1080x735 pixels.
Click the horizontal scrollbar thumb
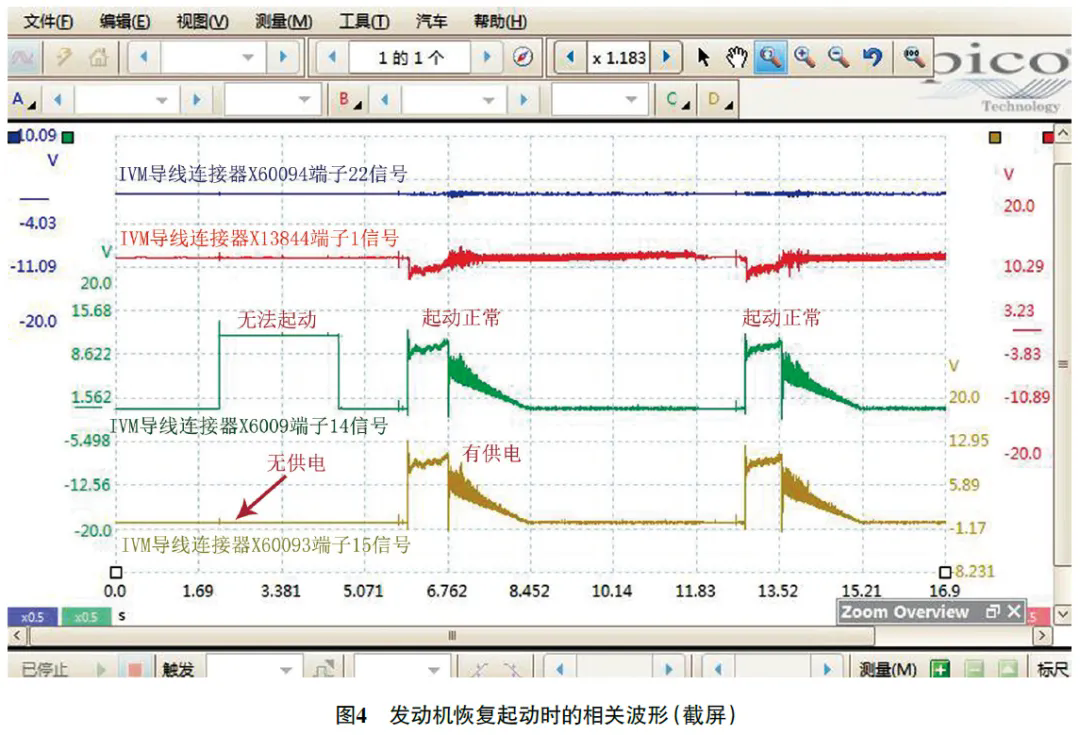click(x=452, y=635)
